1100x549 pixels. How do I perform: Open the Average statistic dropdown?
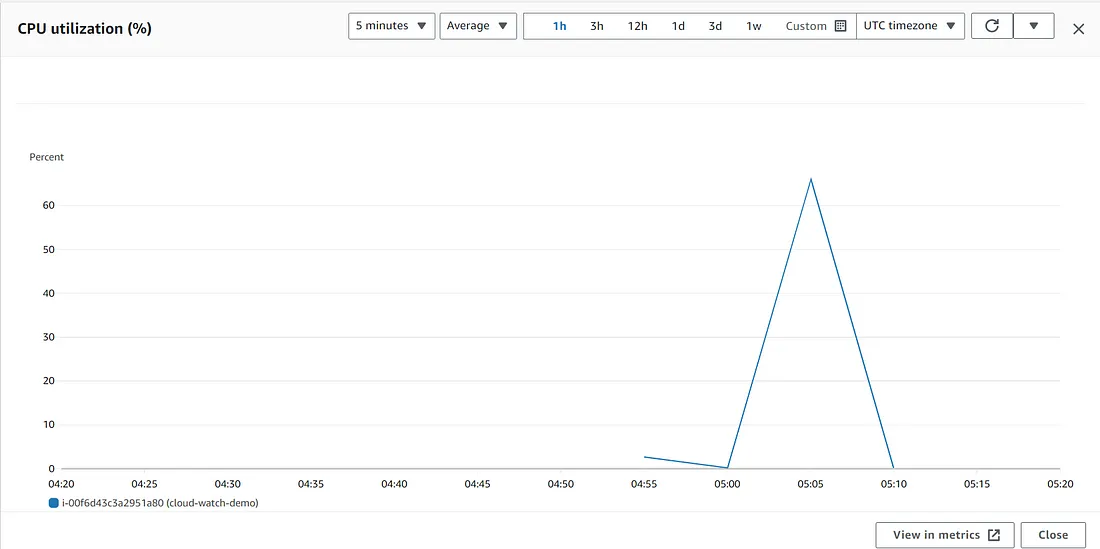point(478,26)
